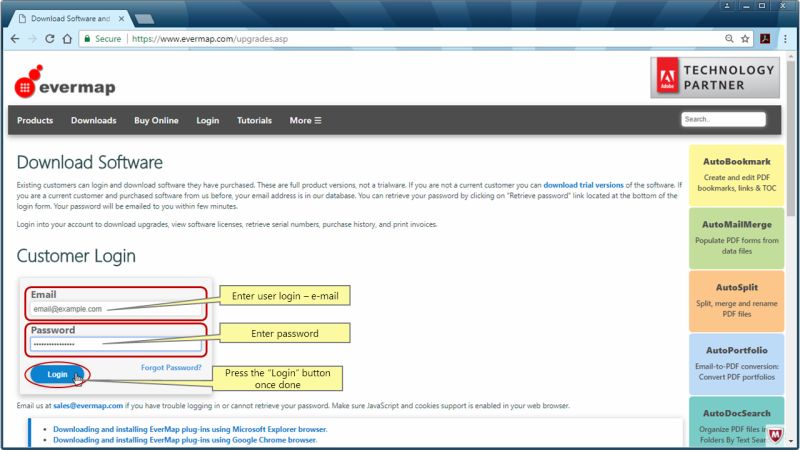
Task: Follow the download trial versions link
Action: tap(583, 185)
